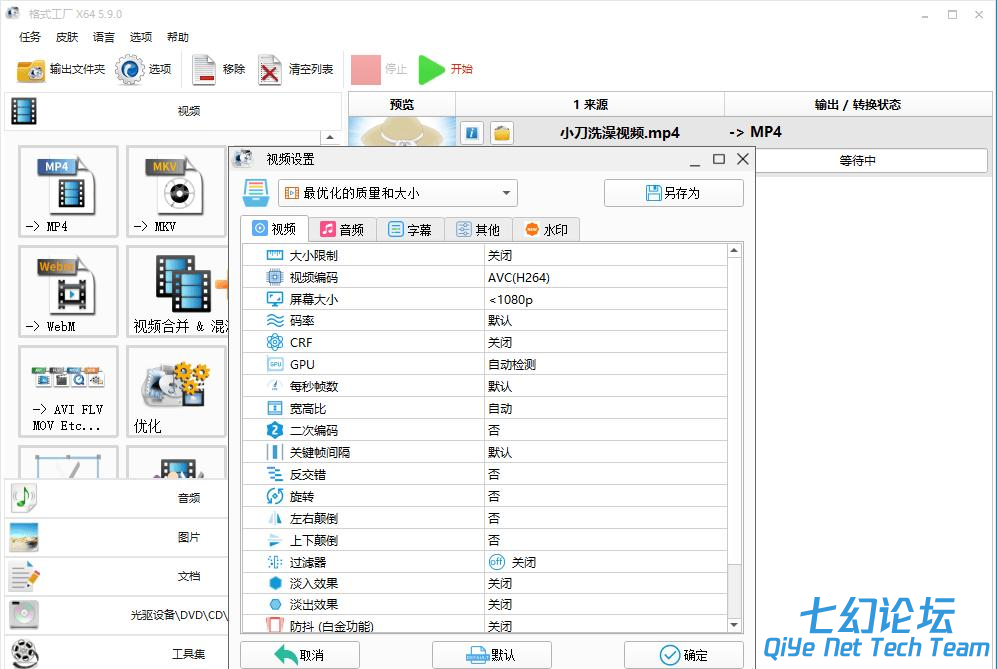997x669 pixels.
Task: Click the 移除 remove document icon
Action: point(204,70)
